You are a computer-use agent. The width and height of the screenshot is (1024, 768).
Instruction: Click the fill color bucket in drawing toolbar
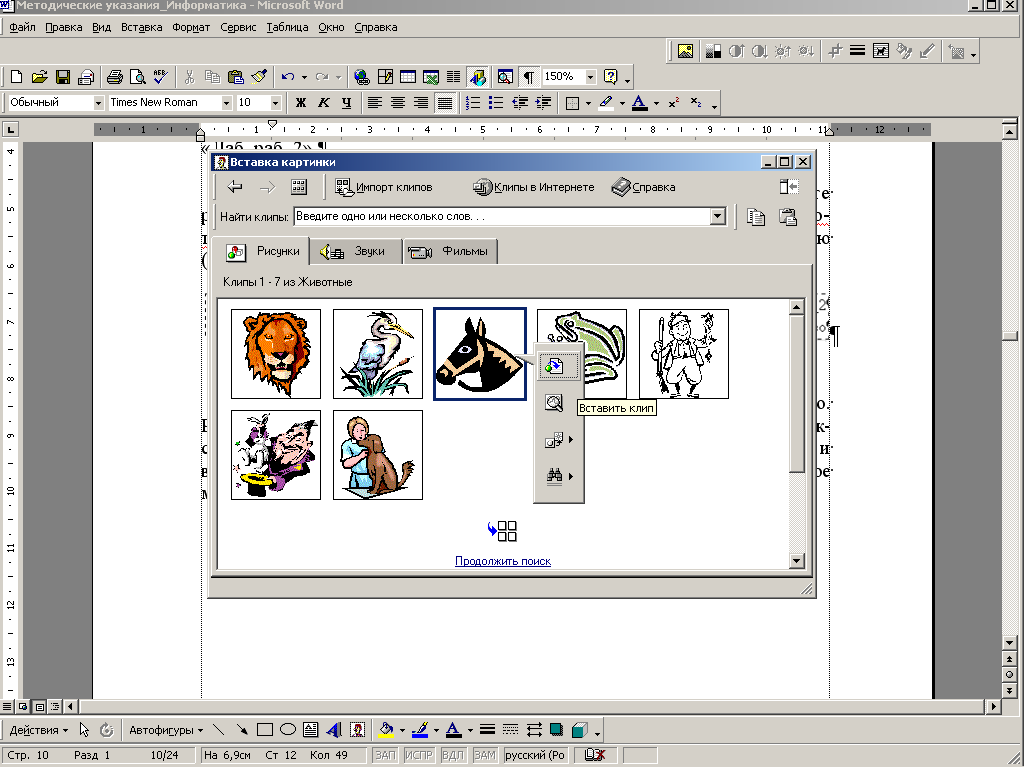click(x=386, y=729)
